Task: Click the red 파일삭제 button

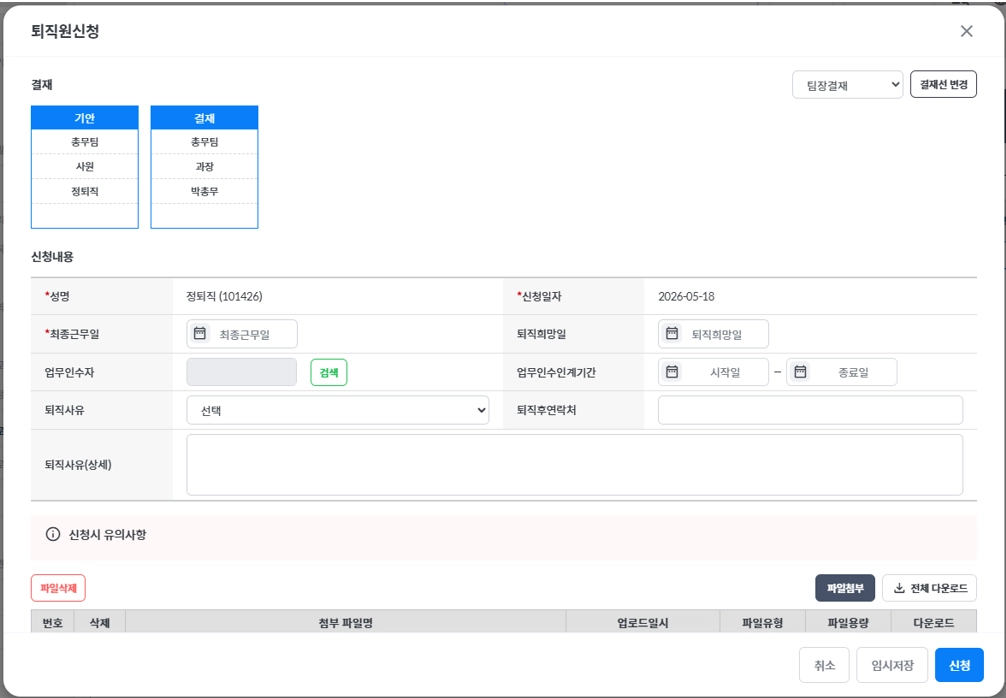Action: coord(58,588)
